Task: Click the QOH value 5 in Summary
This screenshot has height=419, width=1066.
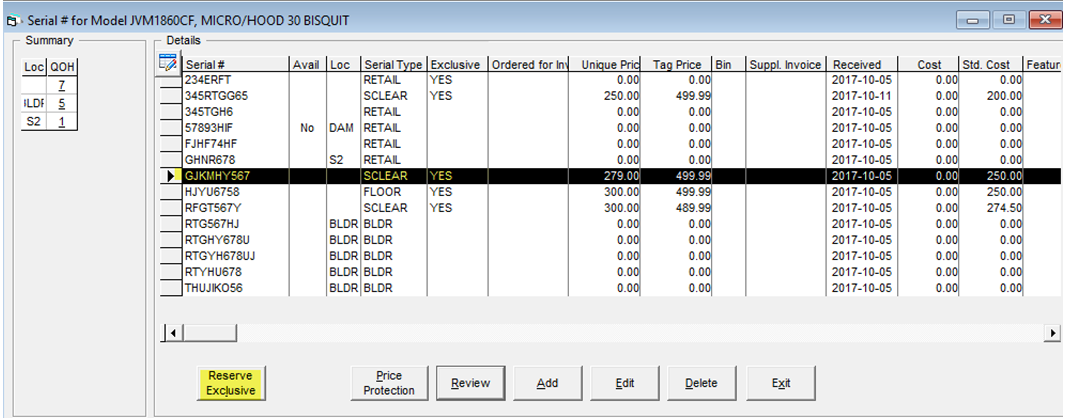Action: (x=61, y=105)
